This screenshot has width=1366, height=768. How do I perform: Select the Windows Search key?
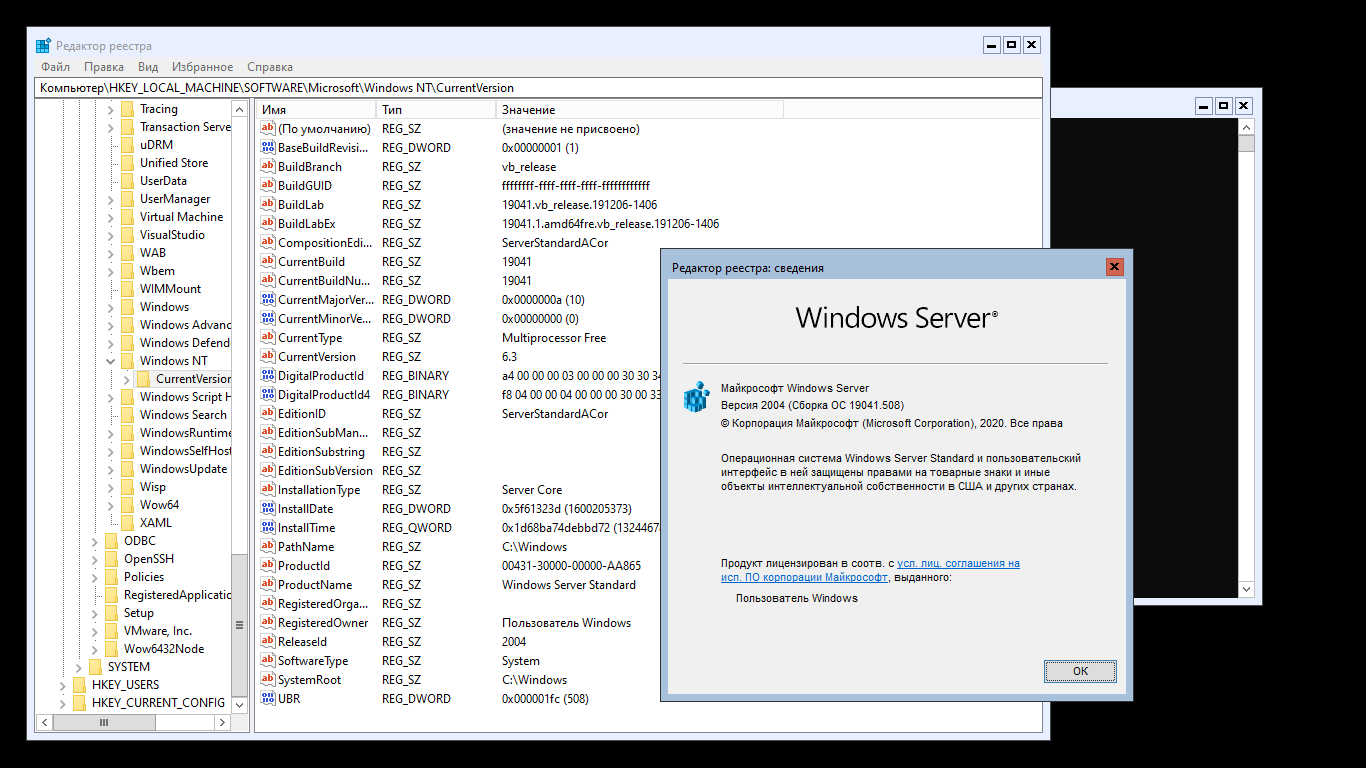(183, 415)
